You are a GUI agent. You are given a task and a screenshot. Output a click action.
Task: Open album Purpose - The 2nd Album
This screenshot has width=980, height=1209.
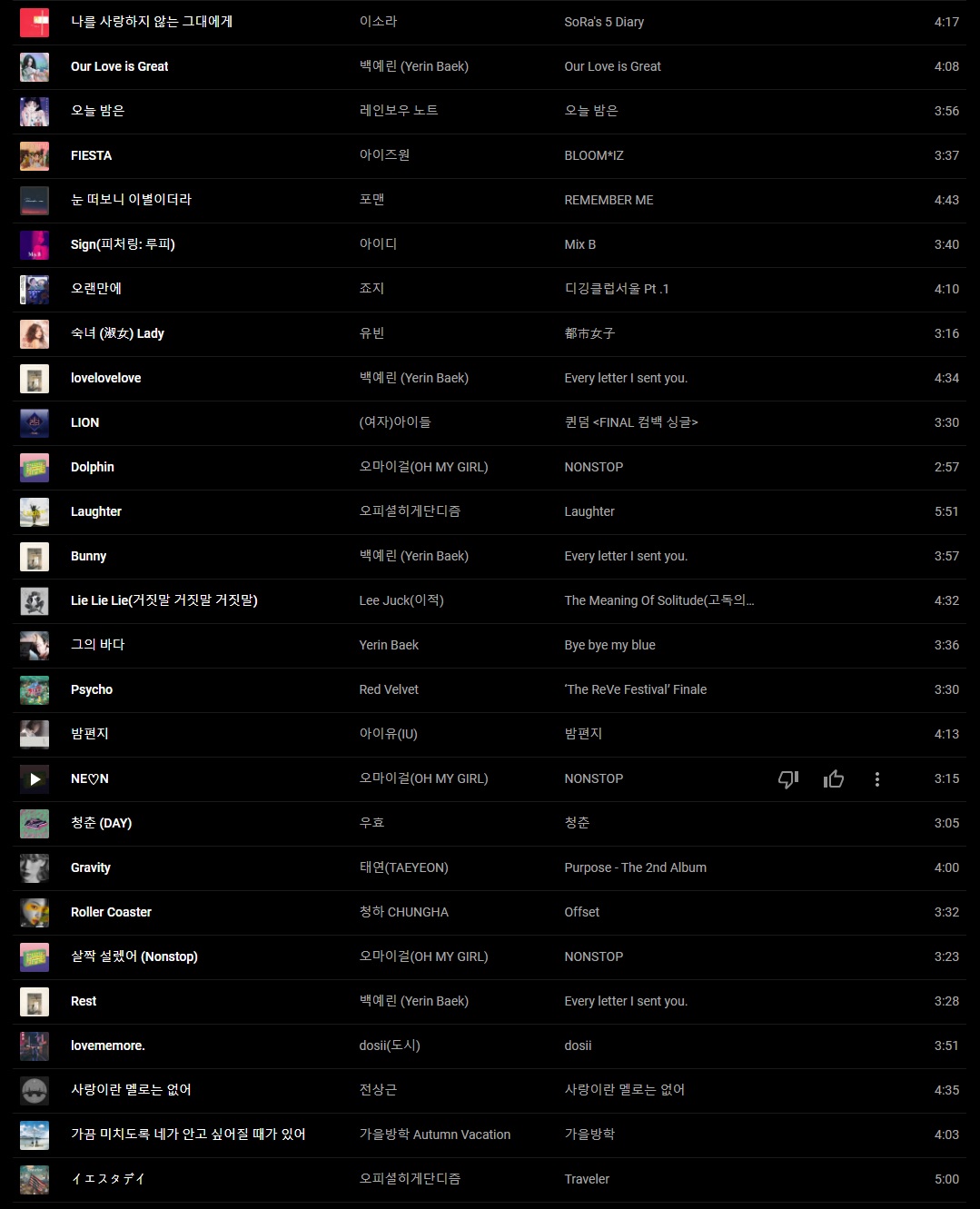click(x=635, y=867)
